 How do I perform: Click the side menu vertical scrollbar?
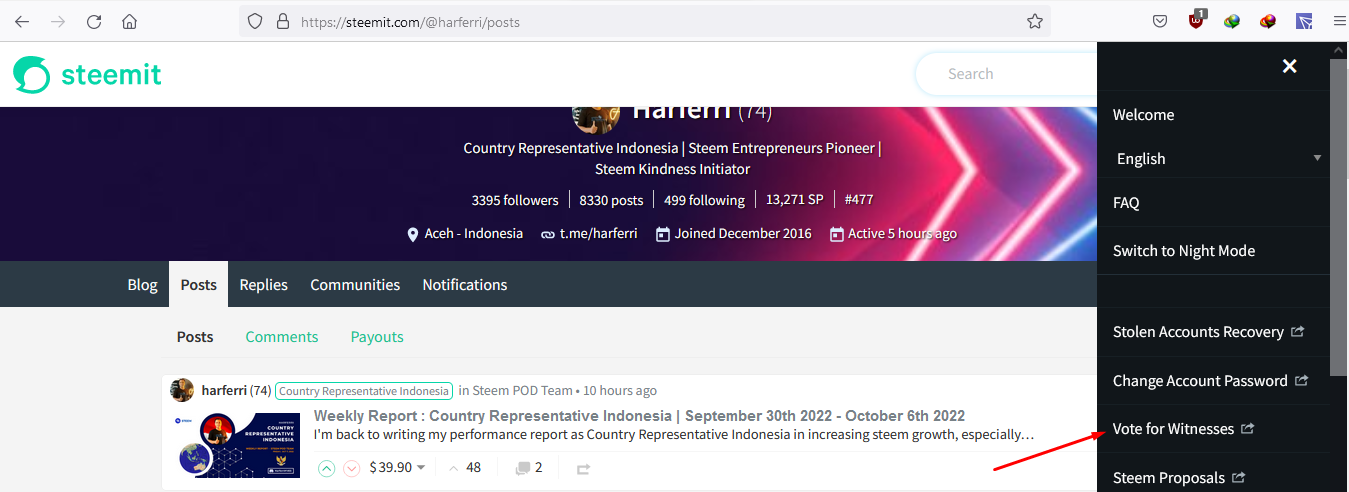coord(1340,216)
